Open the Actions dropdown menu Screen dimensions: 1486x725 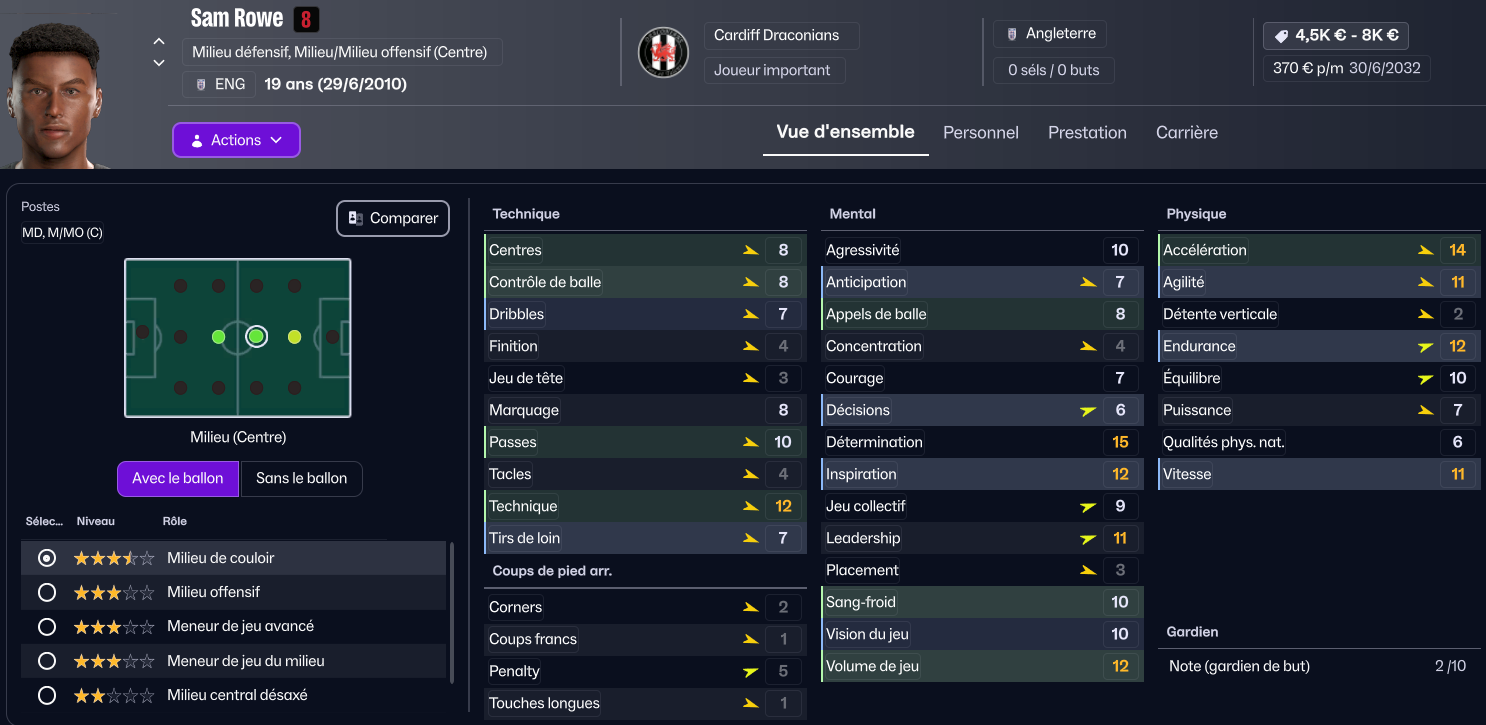click(x=236, y=140)
